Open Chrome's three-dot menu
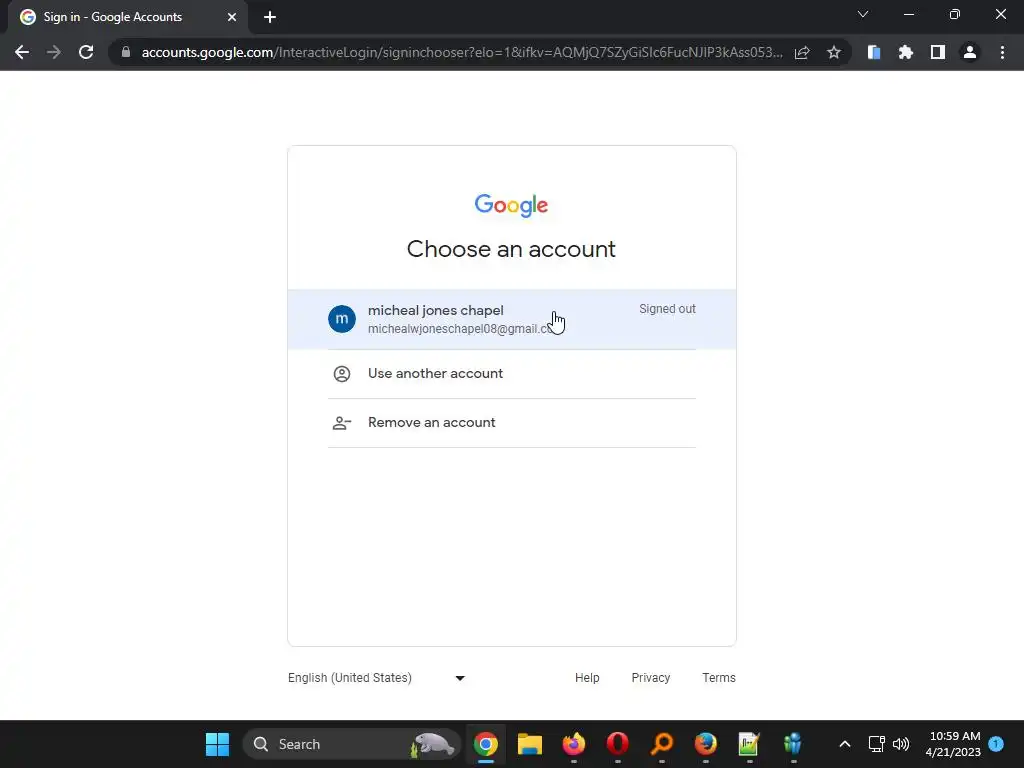 click(1002, 52)
